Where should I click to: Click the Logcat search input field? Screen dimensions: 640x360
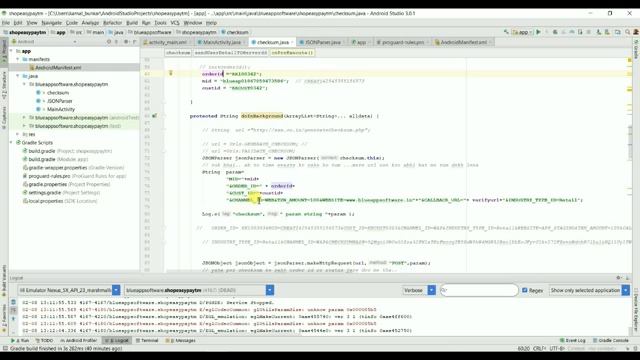coord(478,290)
